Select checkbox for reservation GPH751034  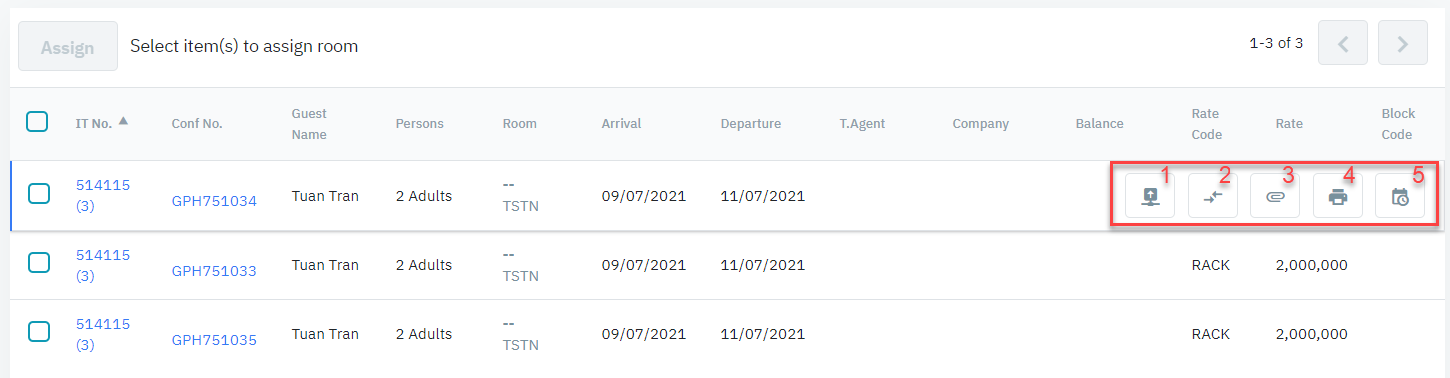tap(39, 193)
